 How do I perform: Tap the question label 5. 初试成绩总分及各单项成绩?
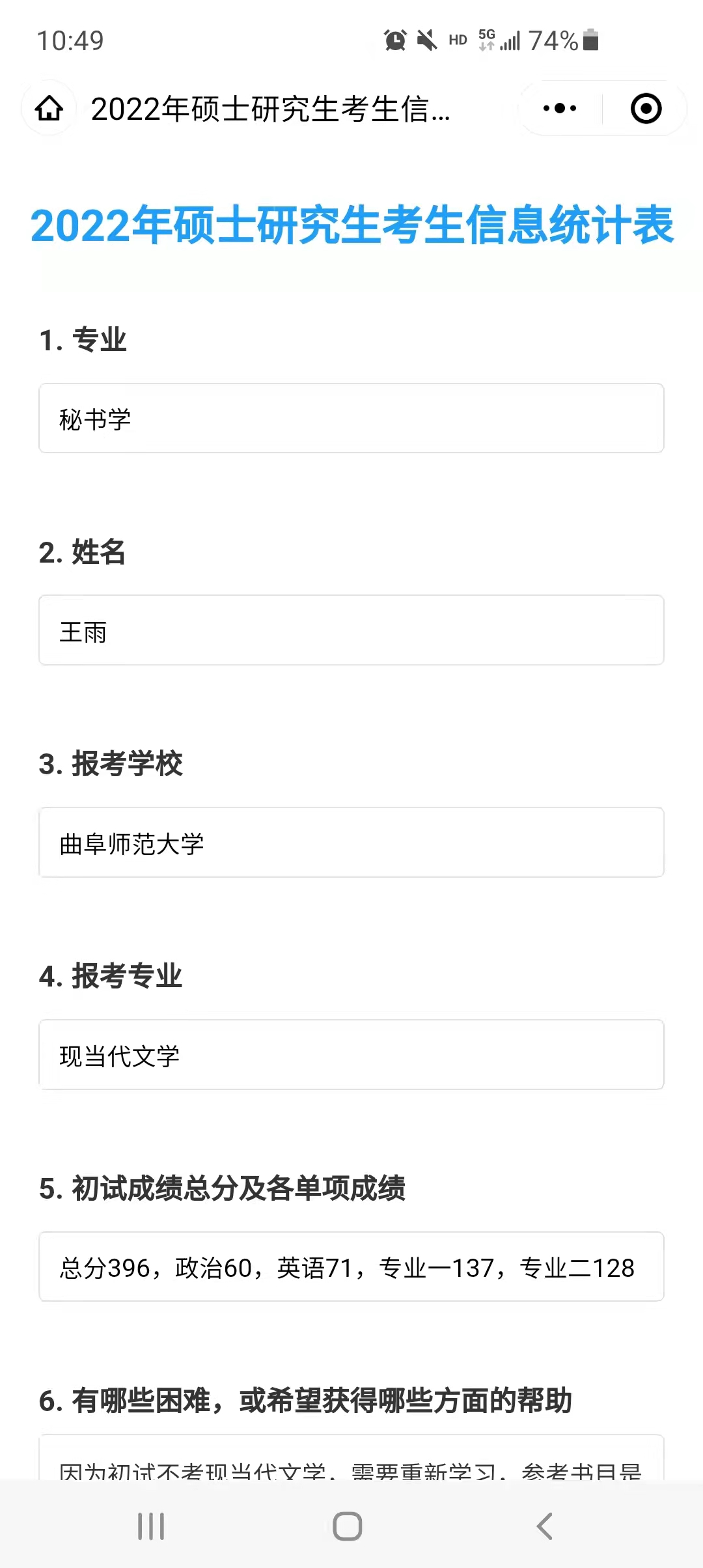(x=222, y=1188)
